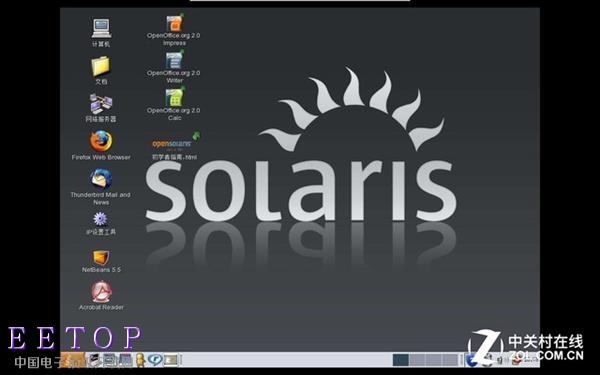This screenshot has width=600, height=375.
Task: Select the dark active workspace in the pager
Action: 401,360
